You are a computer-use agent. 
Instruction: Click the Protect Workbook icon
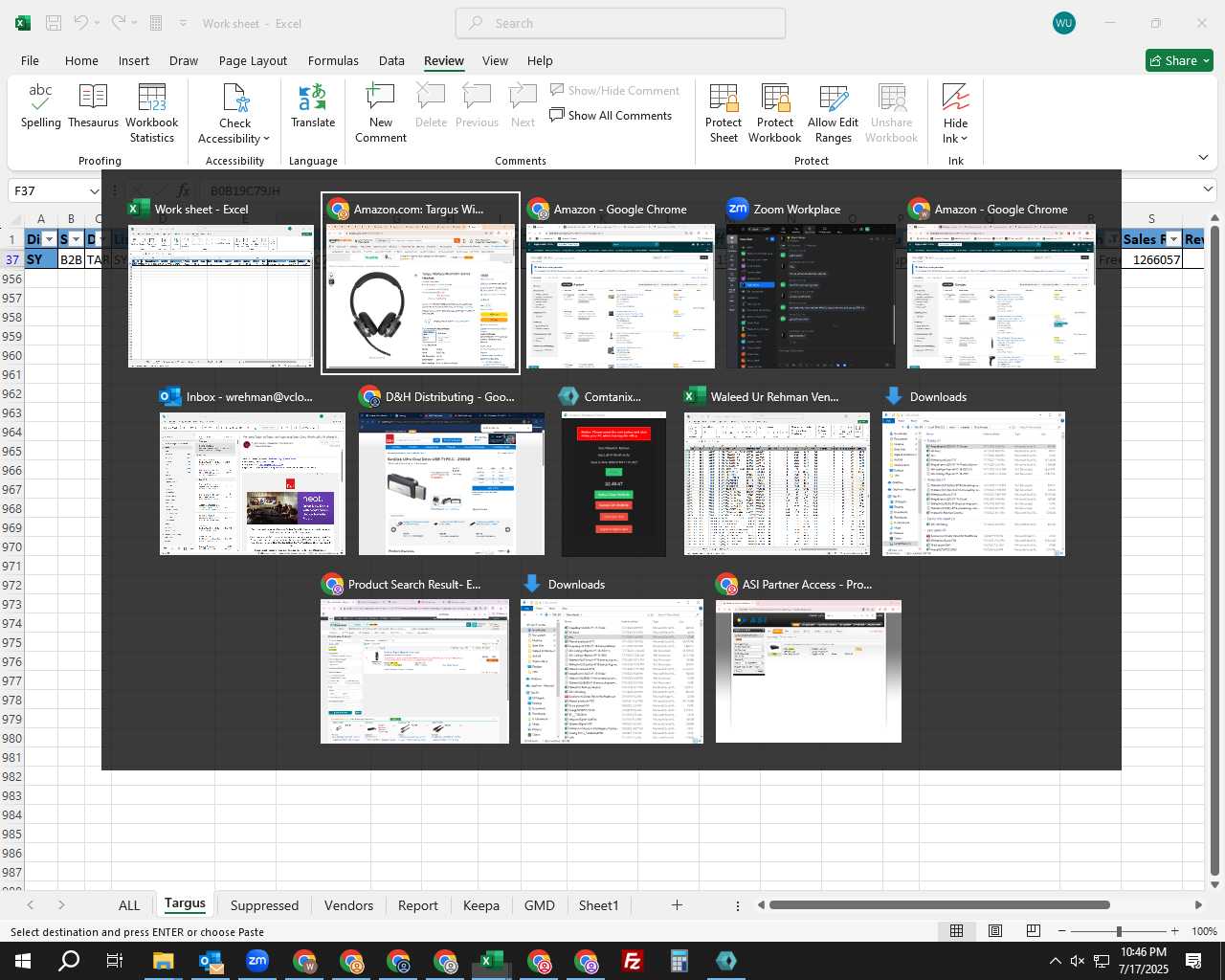coord(775,97)
